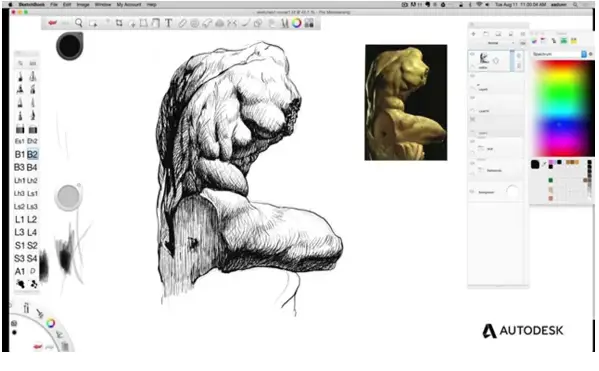
Task: Open the Image menu
Action: (x=83, y=5)
